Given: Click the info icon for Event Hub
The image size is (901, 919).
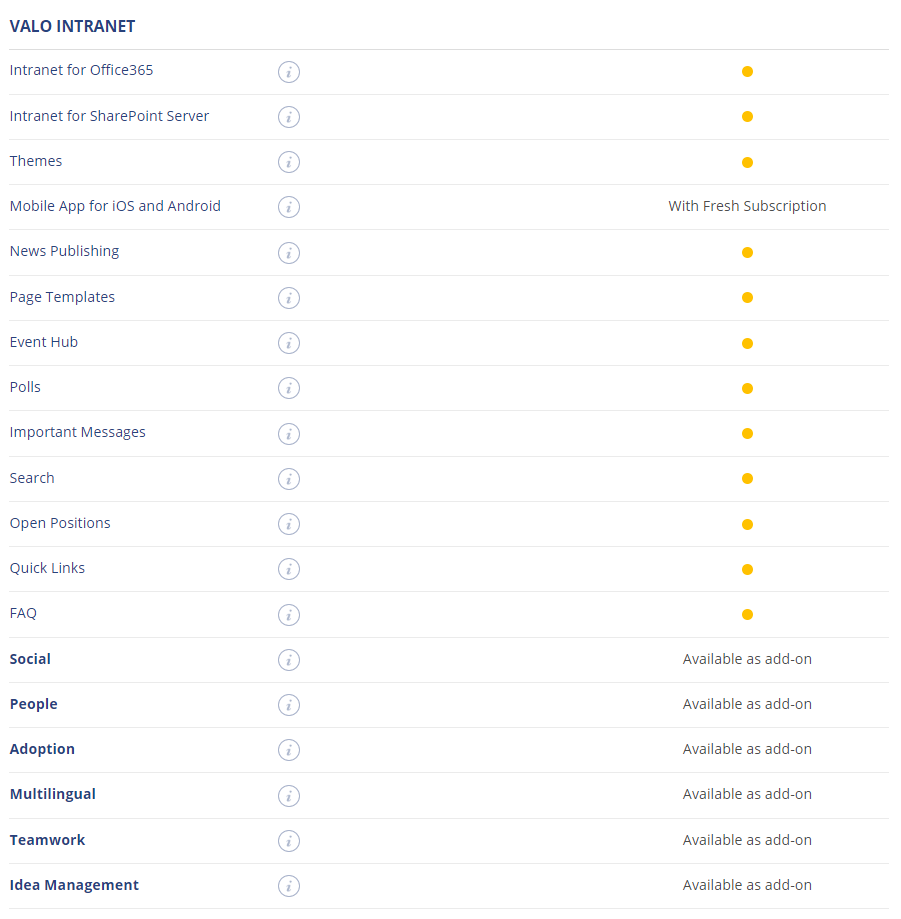Looking at the screenshot, I should 289,343.
